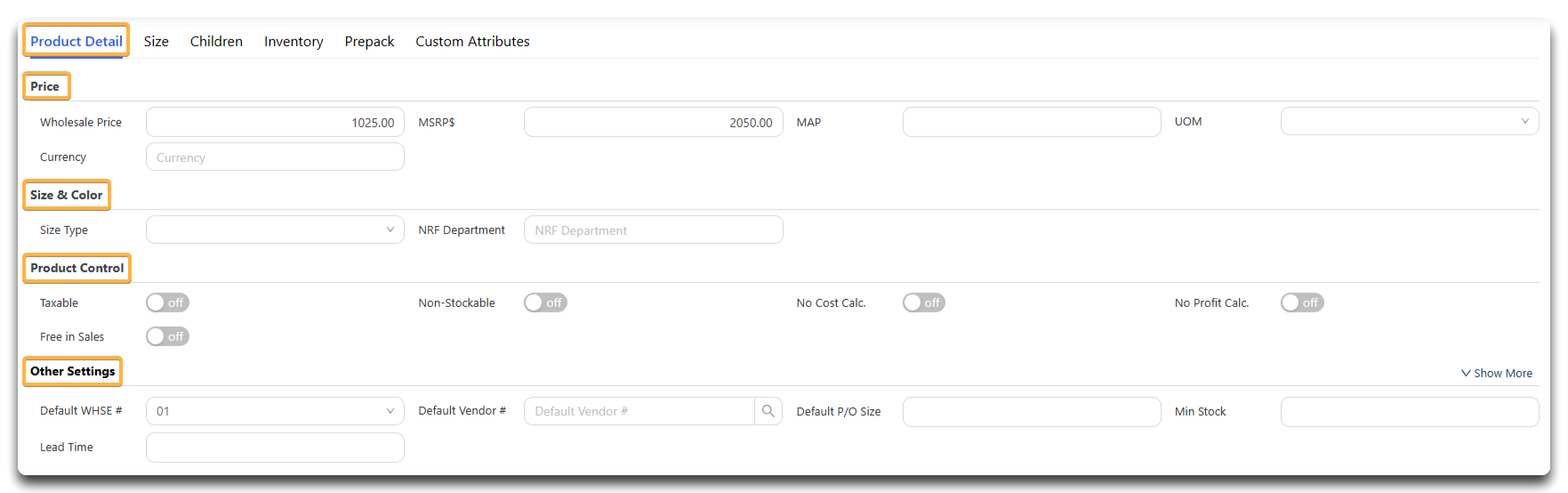The image size is (1568, 493).
Task: Enable the Non-Stockable toggle
Action: [x=545, y=303]
